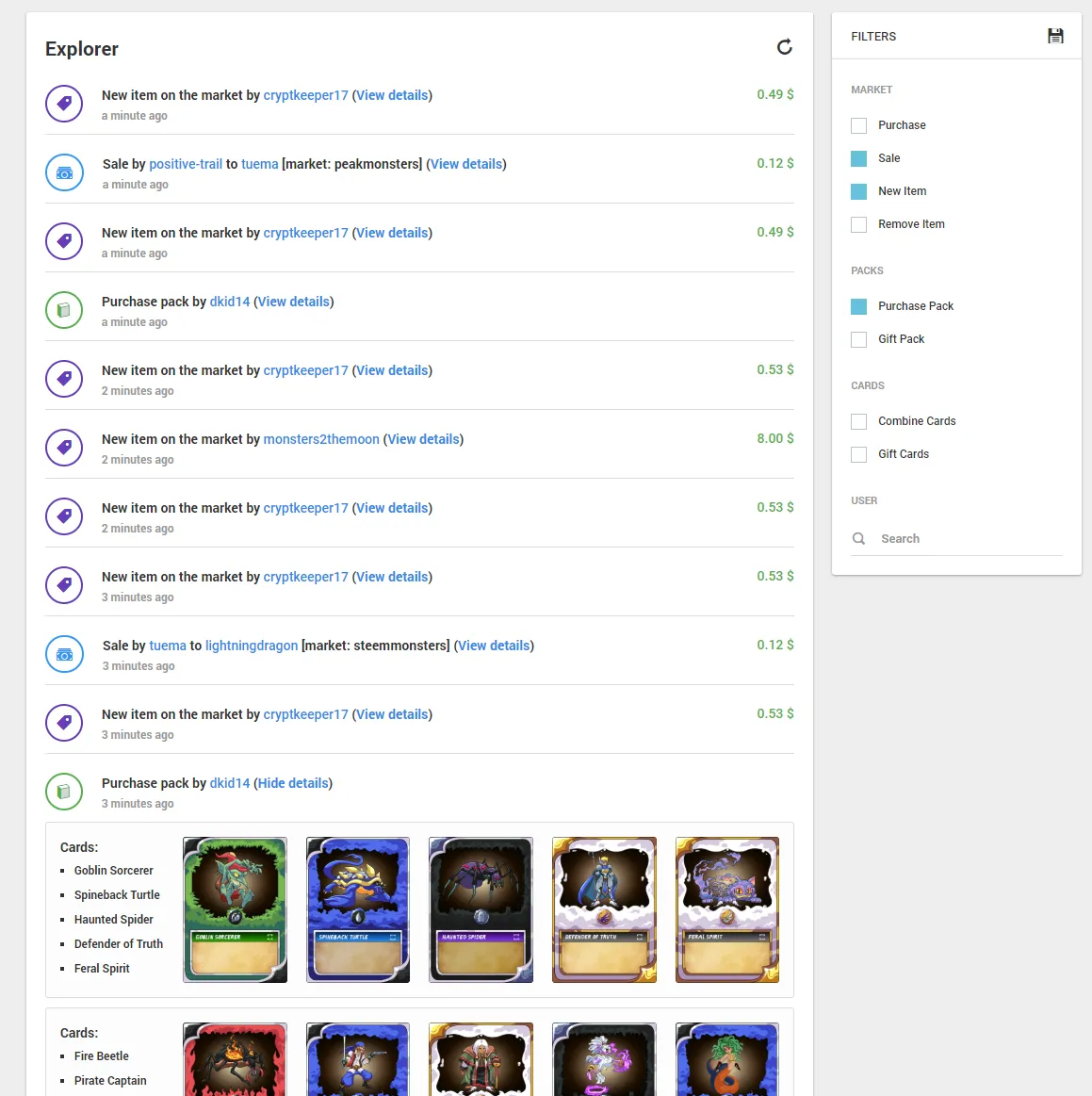Click the Pirate Captain card image

pos(358,1059)
